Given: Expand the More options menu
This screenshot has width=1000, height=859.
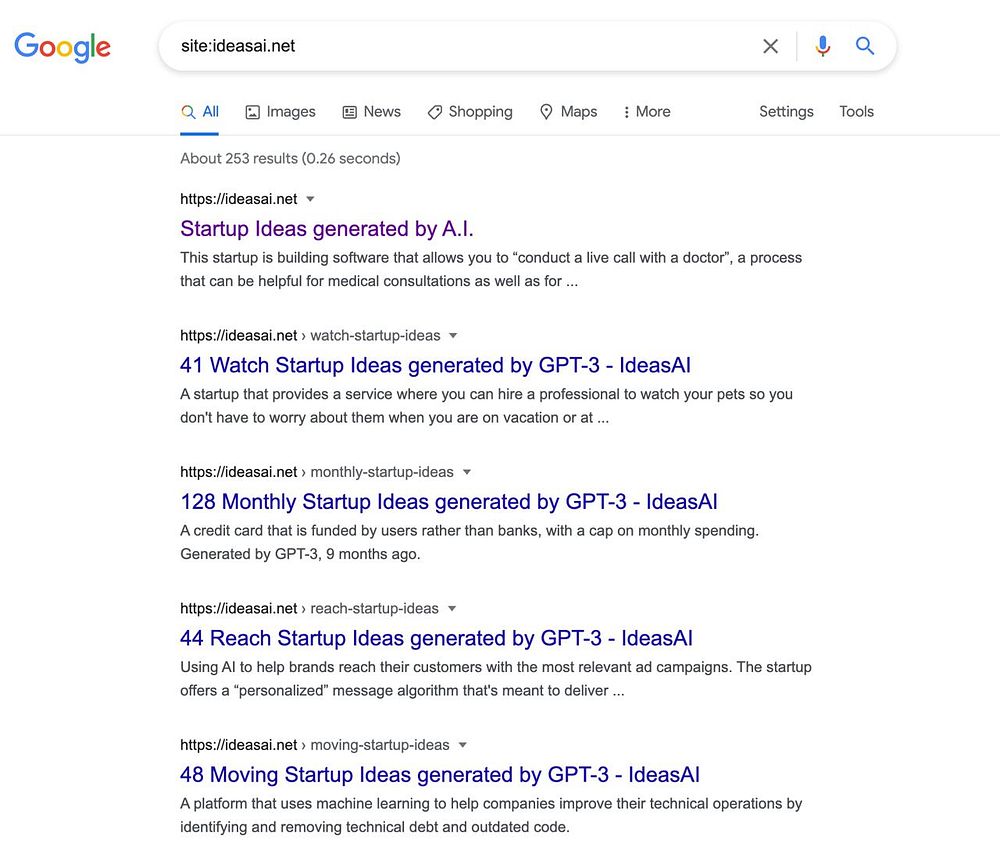Looking at the screenshot, I should click(x=647, y=112).
